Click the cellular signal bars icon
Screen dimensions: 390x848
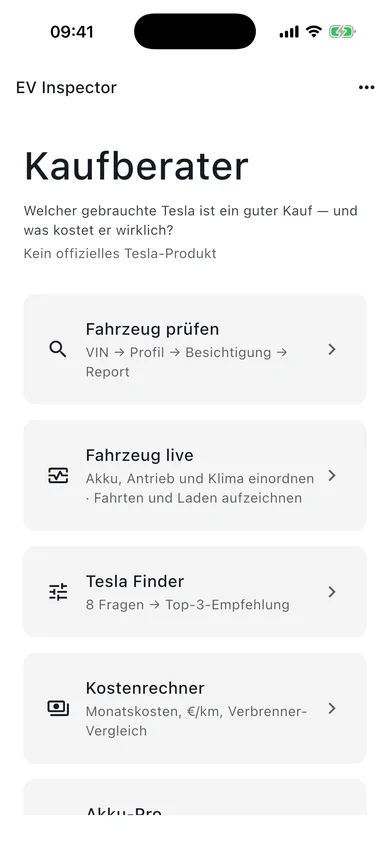(289, 32)
